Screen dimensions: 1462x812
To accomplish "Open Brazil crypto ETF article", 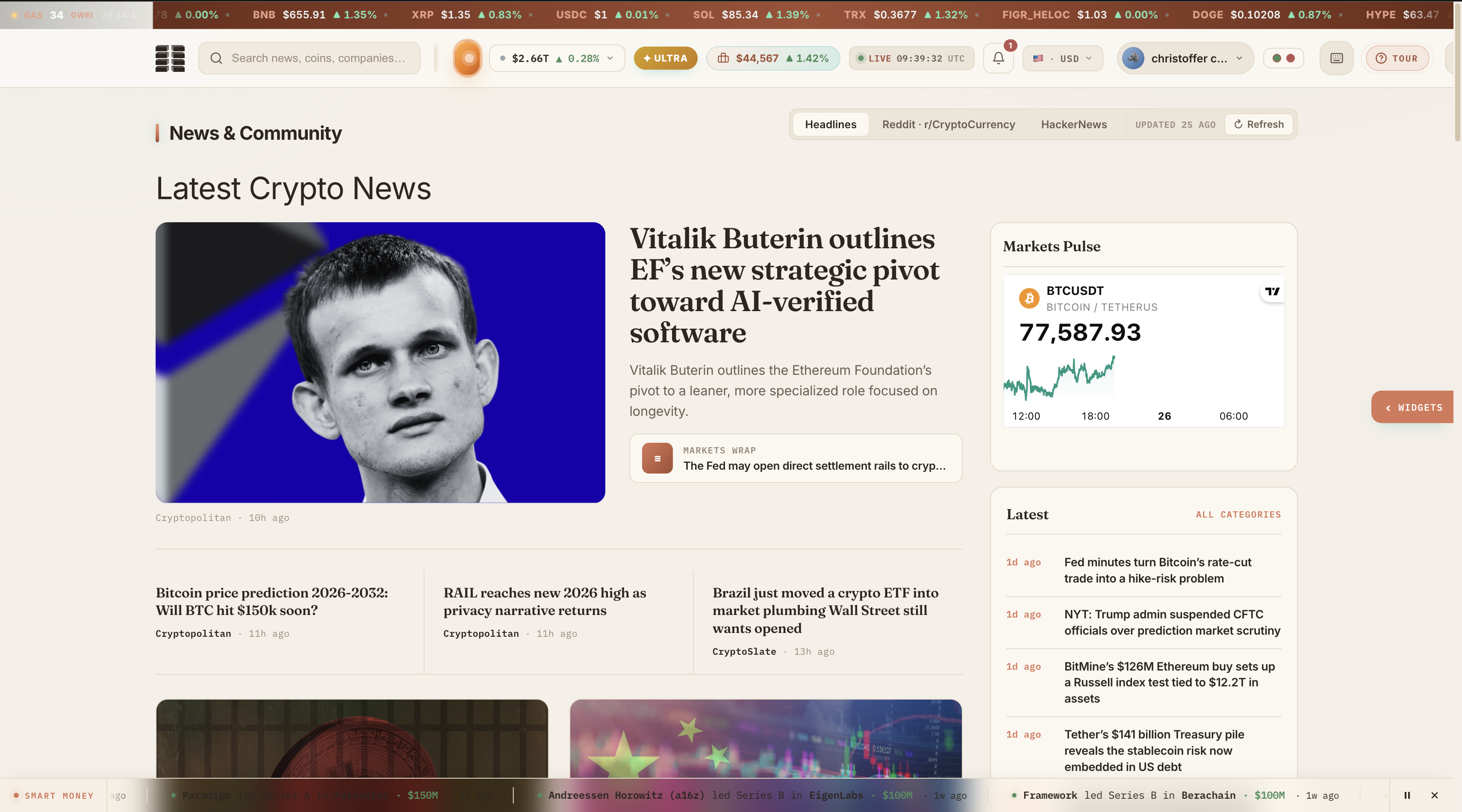I will click(825, 611).
